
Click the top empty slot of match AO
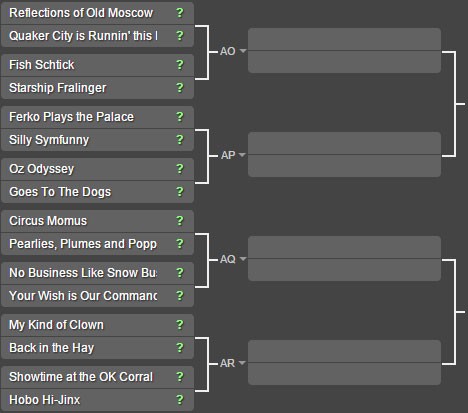point(344,39)
